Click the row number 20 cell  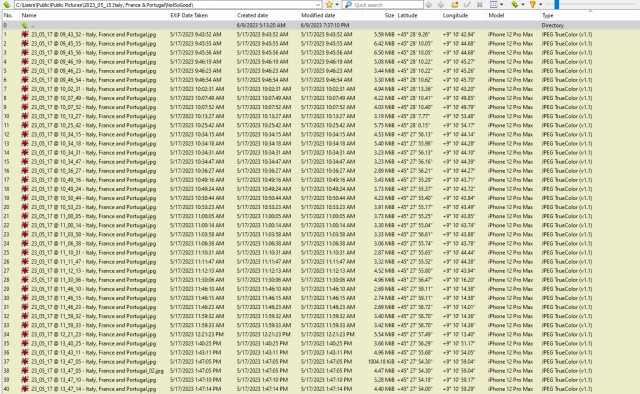(x=7, y=207)
